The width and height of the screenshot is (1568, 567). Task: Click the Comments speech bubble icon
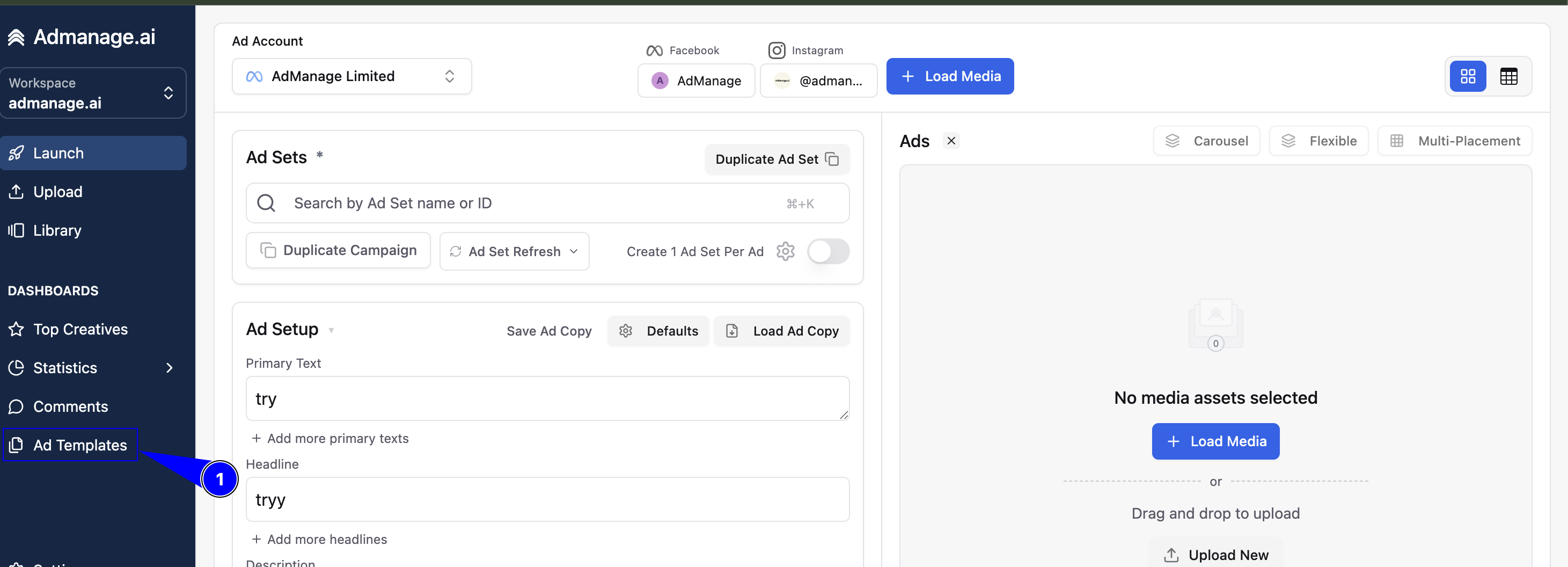click(17, 406)
